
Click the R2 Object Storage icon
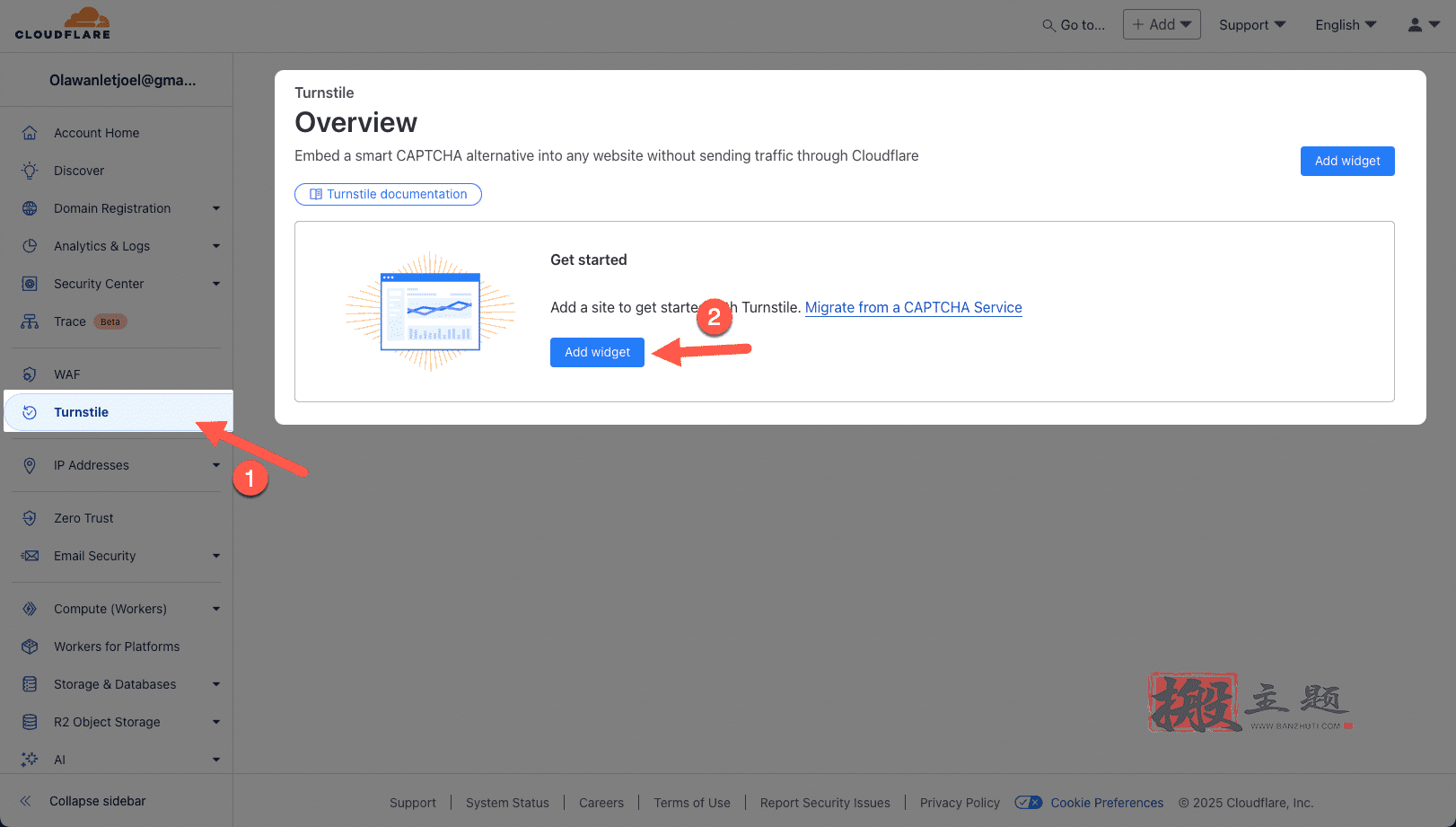[x=30, y=722]
